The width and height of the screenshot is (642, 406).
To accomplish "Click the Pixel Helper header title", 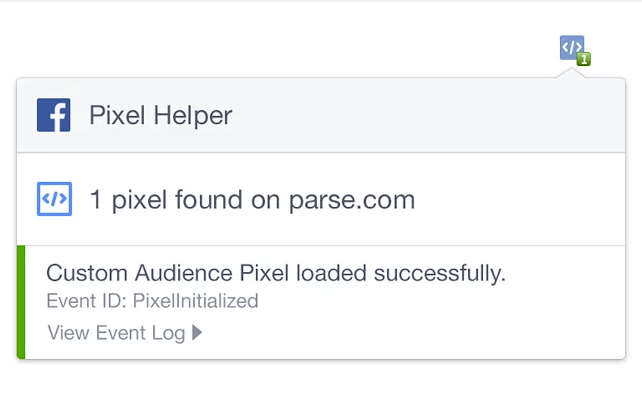I will 161,115.
